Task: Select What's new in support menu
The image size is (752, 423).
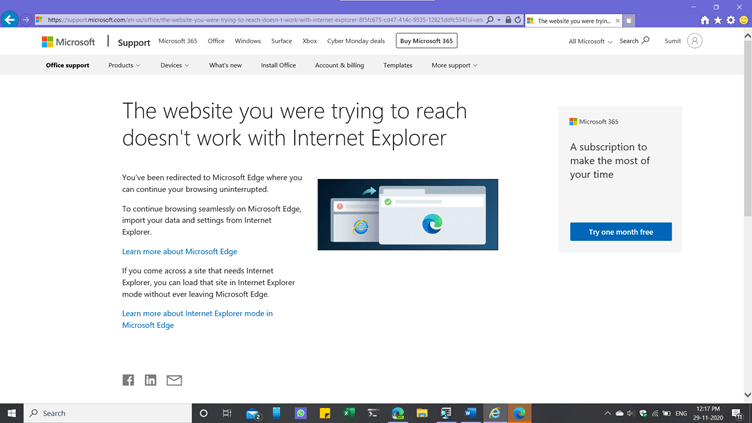Action: coord(225,65)
